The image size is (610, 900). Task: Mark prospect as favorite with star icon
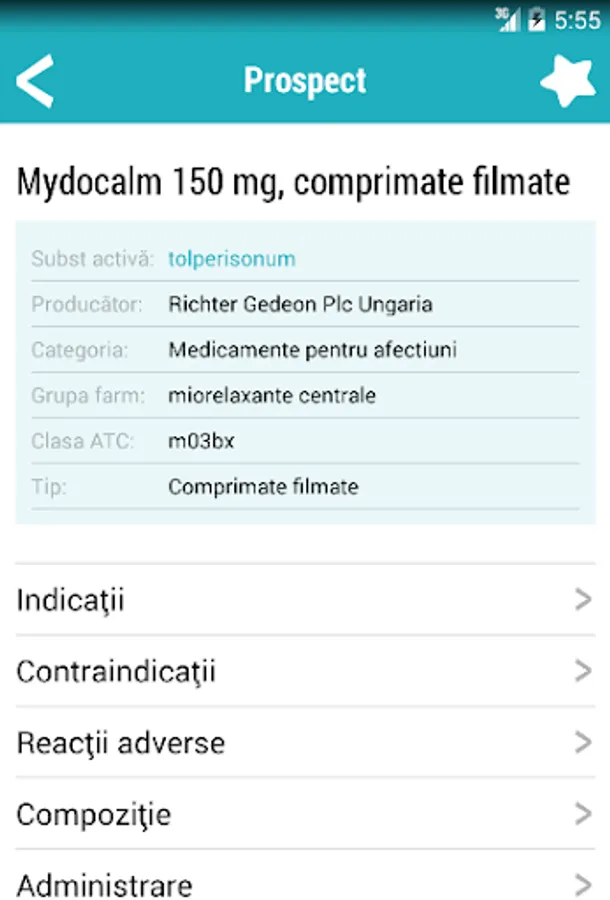(568, 81)
